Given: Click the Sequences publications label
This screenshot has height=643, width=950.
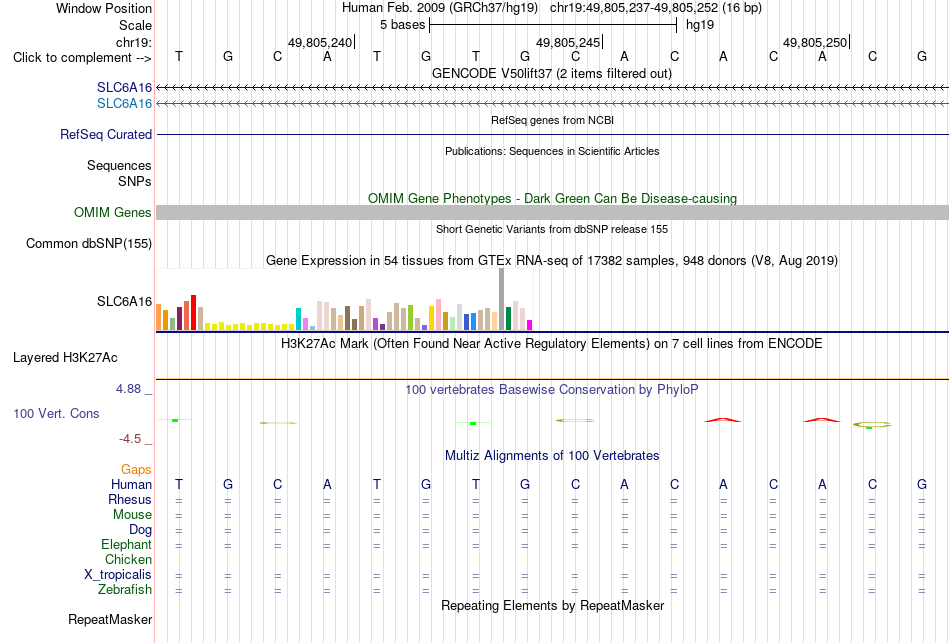Looking at the screenshot, I should coord(119,165).
